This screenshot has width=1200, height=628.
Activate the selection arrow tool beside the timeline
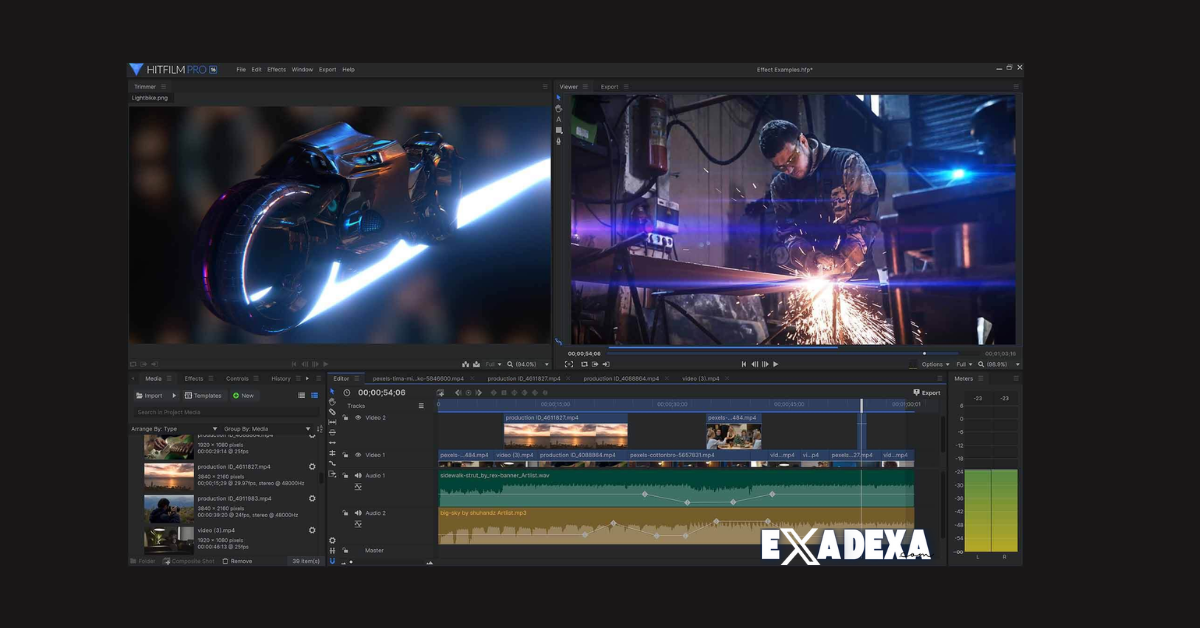pyautogui.click(x=333, y=392)
